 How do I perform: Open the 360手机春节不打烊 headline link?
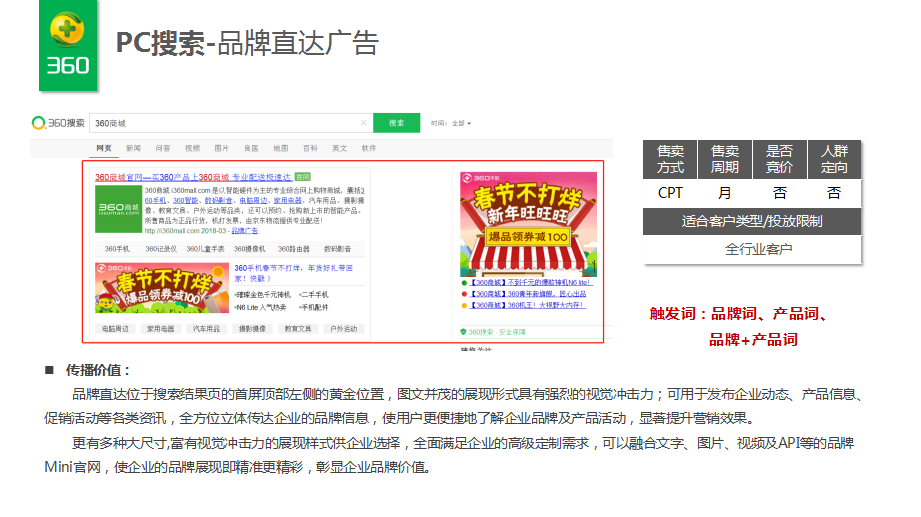(x=293, y=273)
